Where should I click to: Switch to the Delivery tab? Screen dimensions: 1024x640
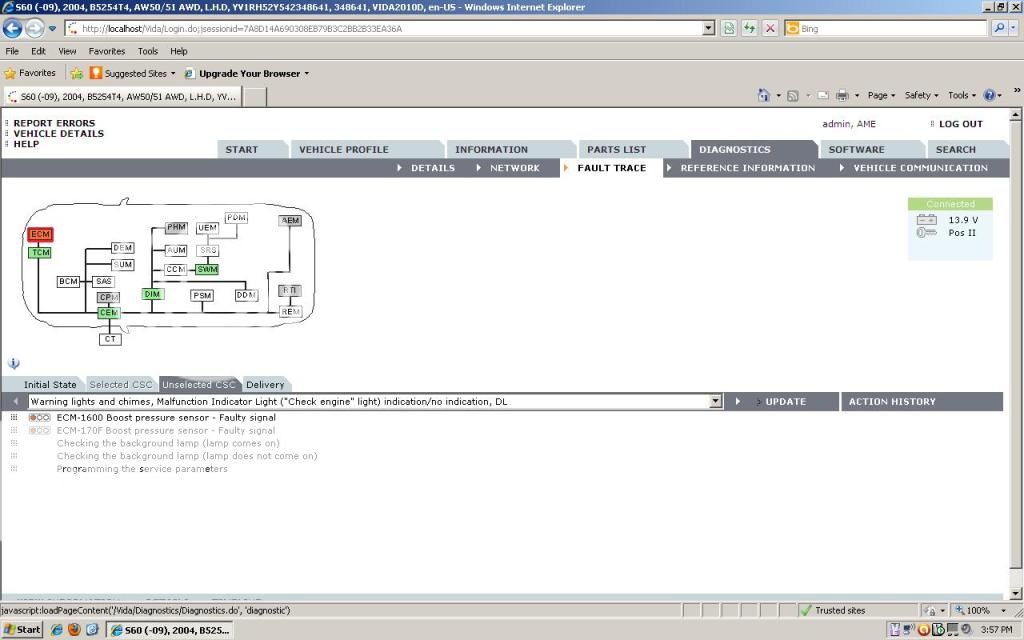(x=265, y=385)
